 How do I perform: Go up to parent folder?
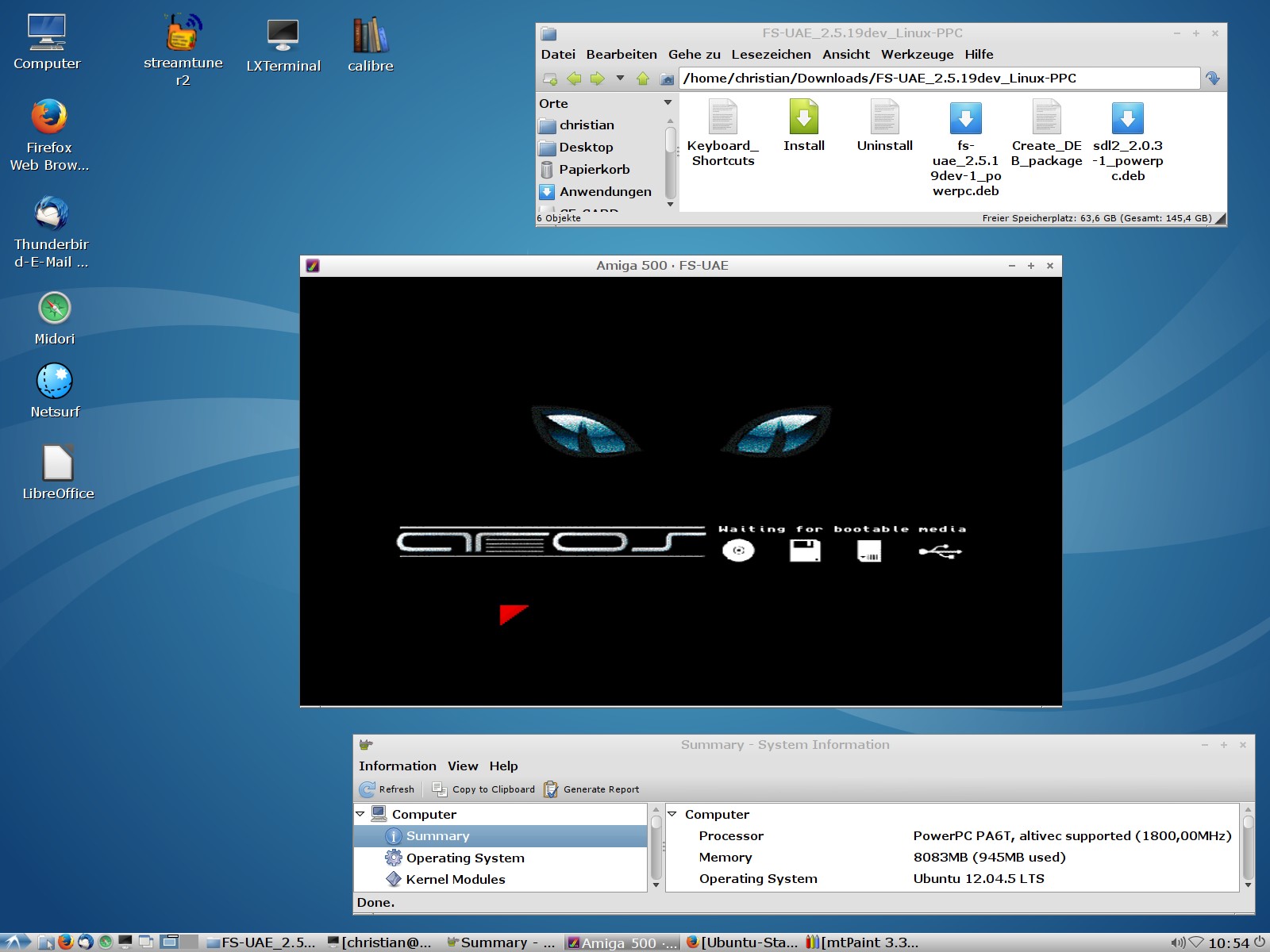(x=643, y=79)
